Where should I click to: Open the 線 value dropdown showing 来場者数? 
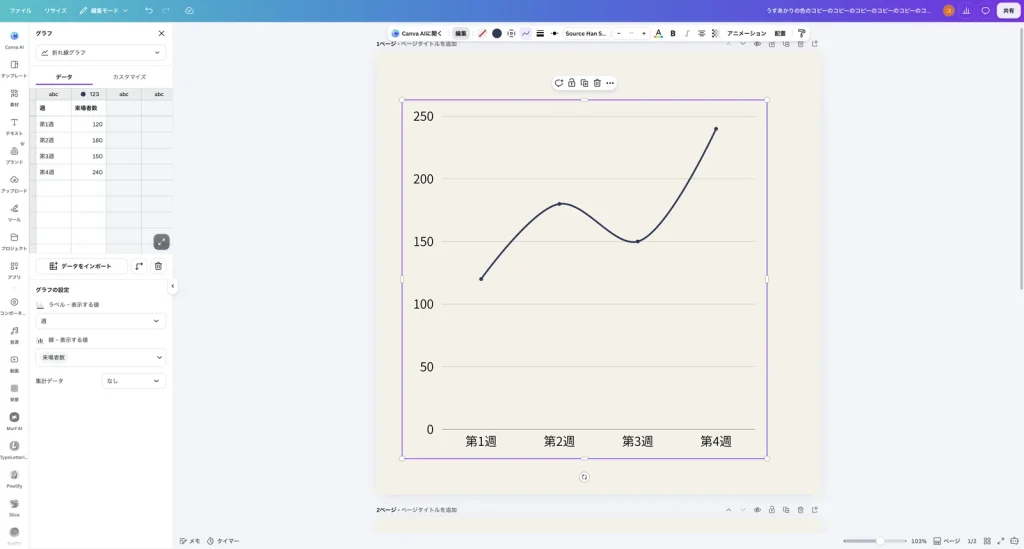click(x=101, y=357)
